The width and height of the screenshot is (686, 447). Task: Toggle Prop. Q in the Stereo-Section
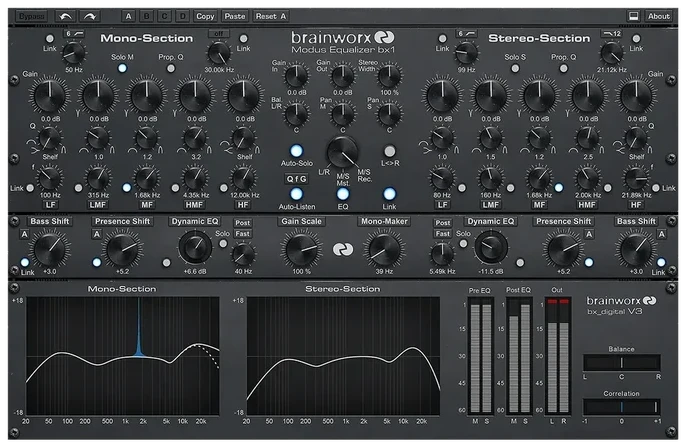[564, 68]
